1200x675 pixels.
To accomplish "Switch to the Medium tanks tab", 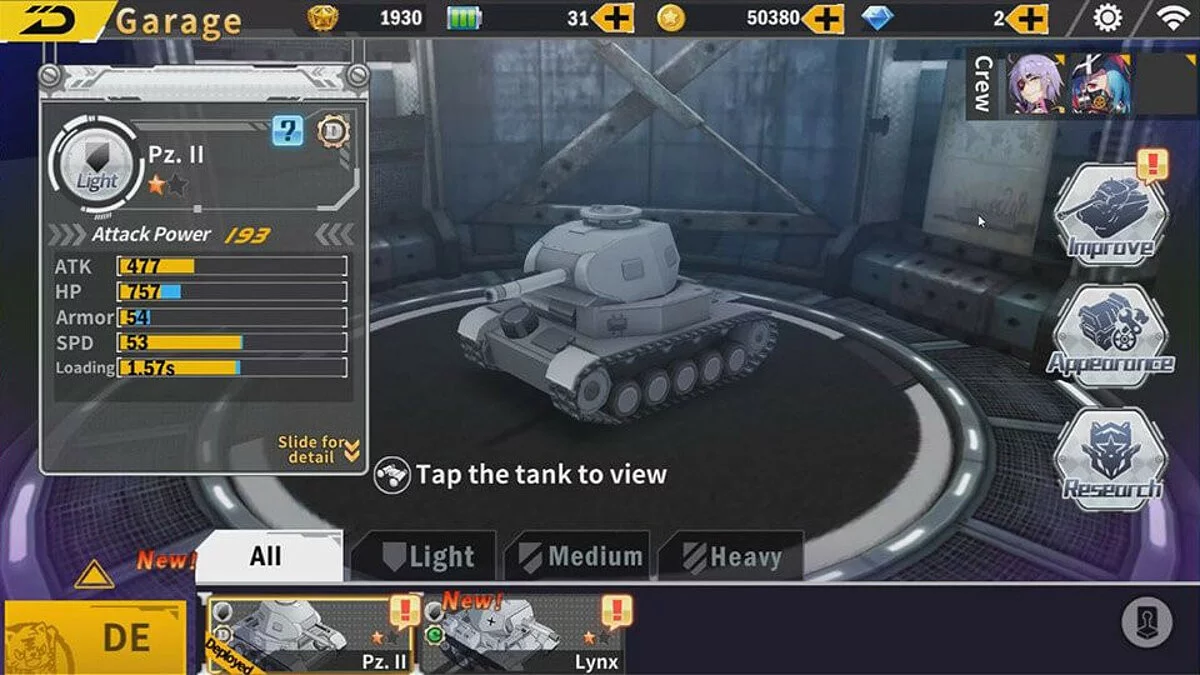I will (x=577, y=556).
